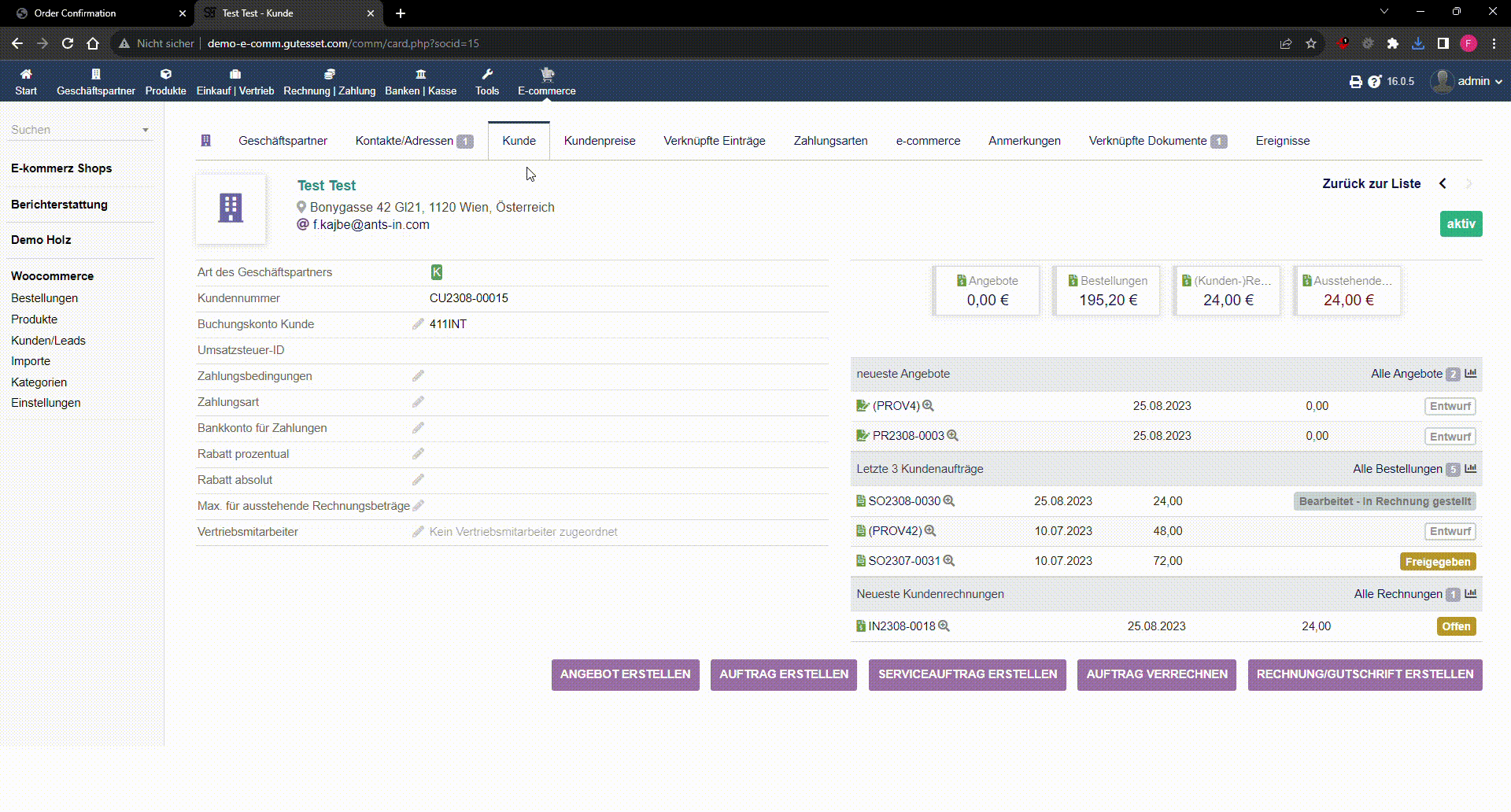Open Bestellungen in Woocommerce sidebar
Image resolution: width=1511 pixels, height=812 pixels.
[x=45, y=298]
